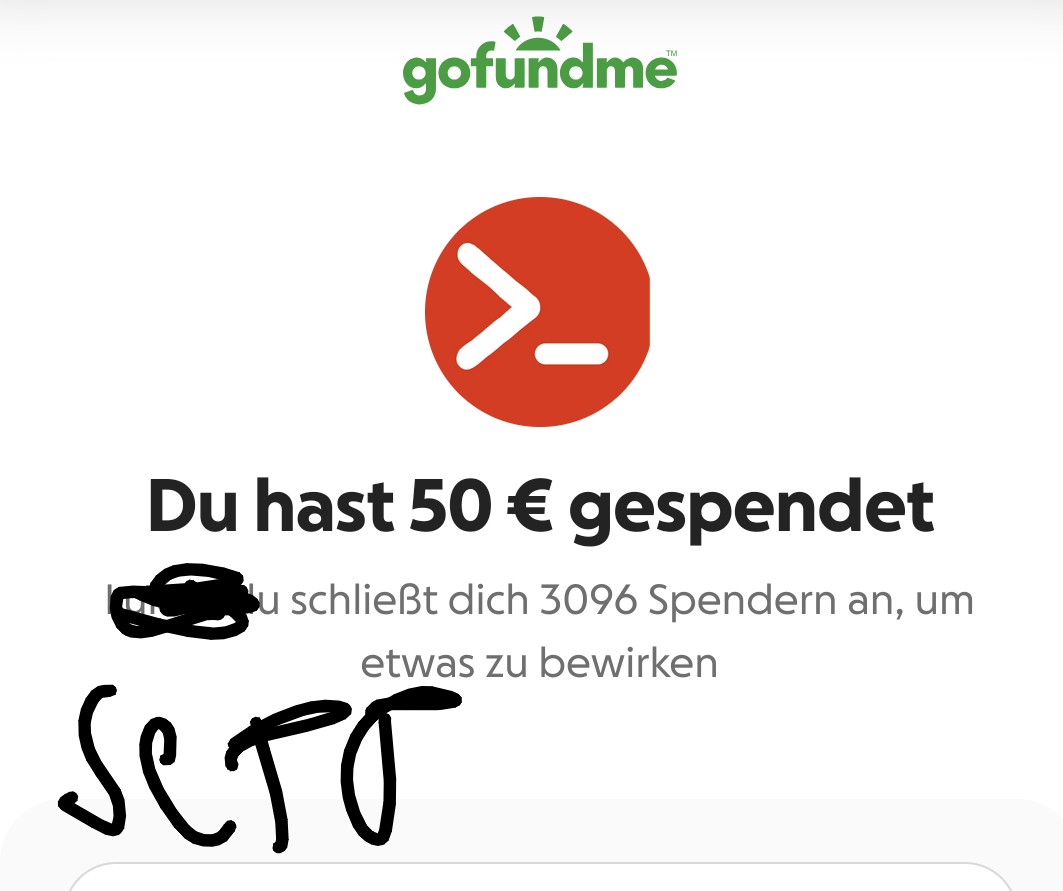The width and height of the screenshot is (1063, 891).
Task: Click the handwritten letter S
Action: click(x=93, y=759)
